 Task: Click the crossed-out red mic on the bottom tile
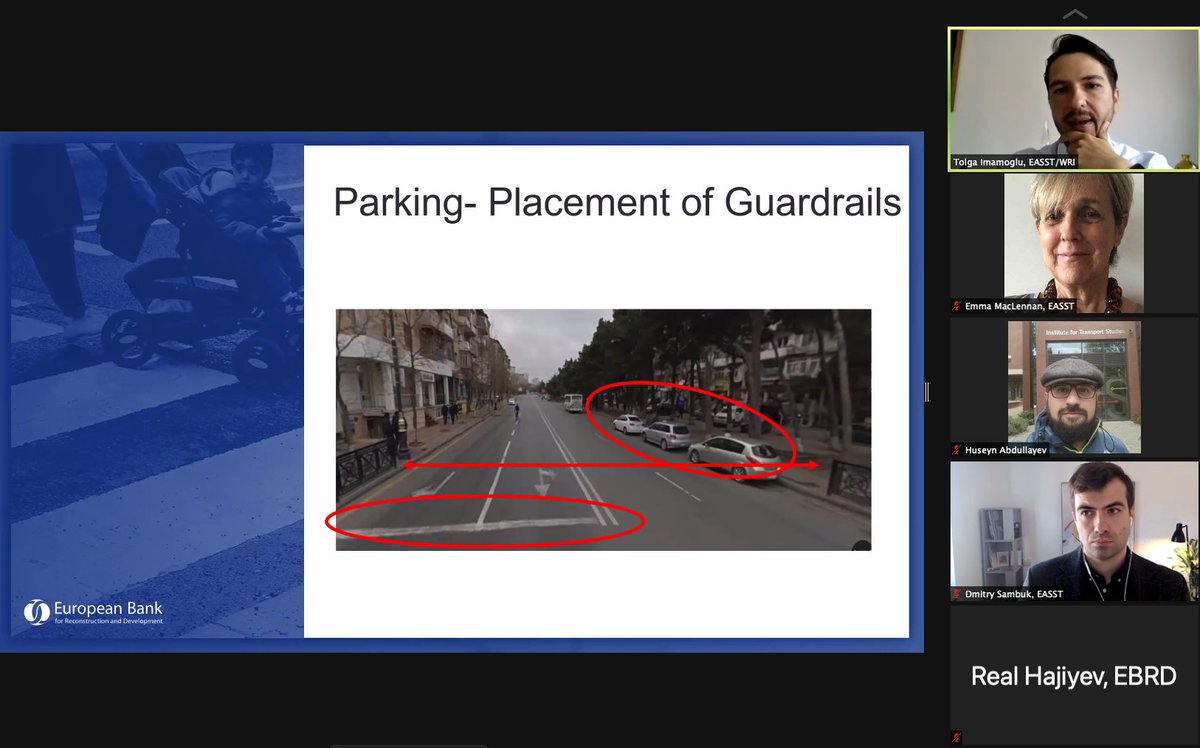pos(955,735)
